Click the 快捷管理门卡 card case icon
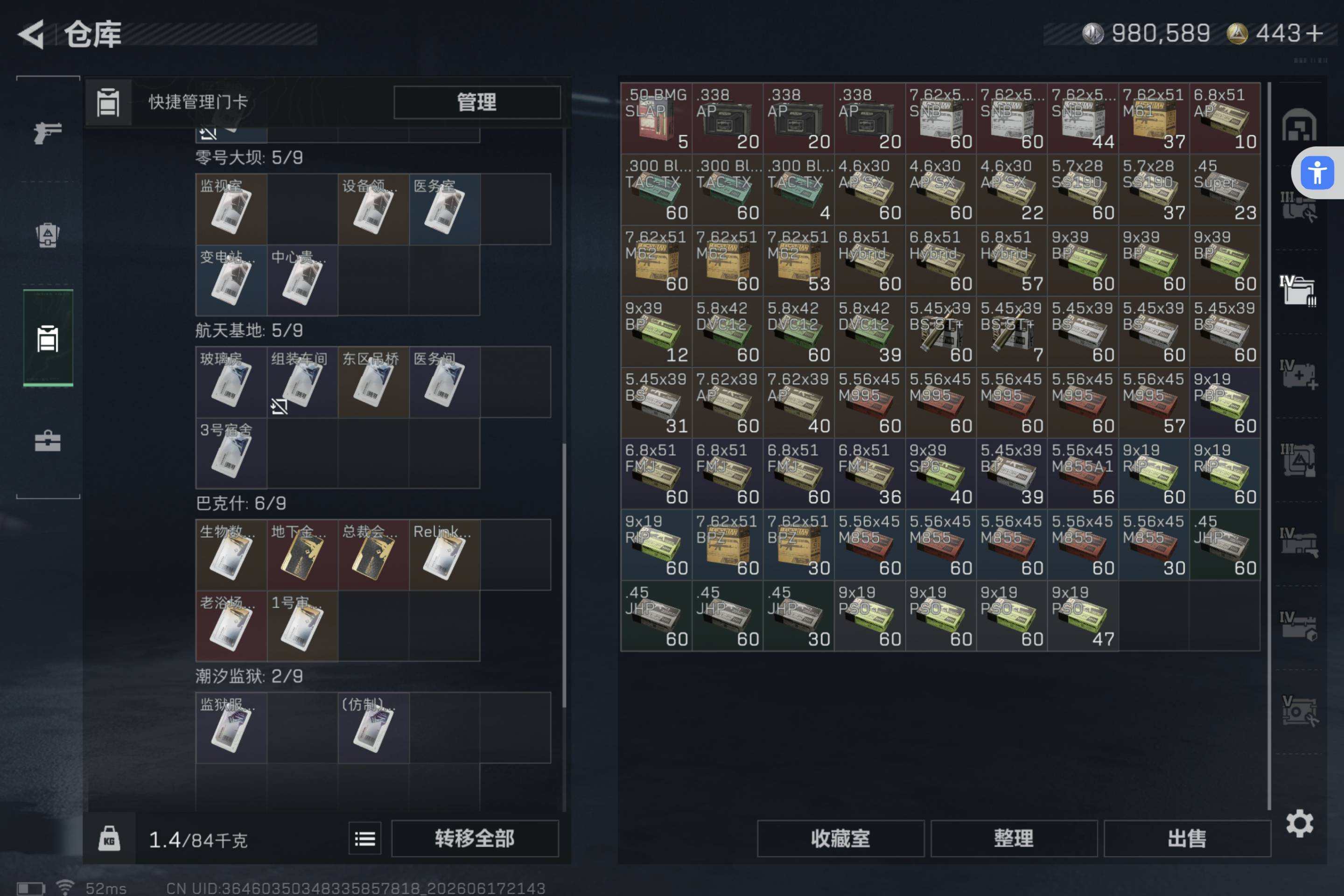Image resolution: width=1344 pixels, height=896 pixels. (108, 103)
